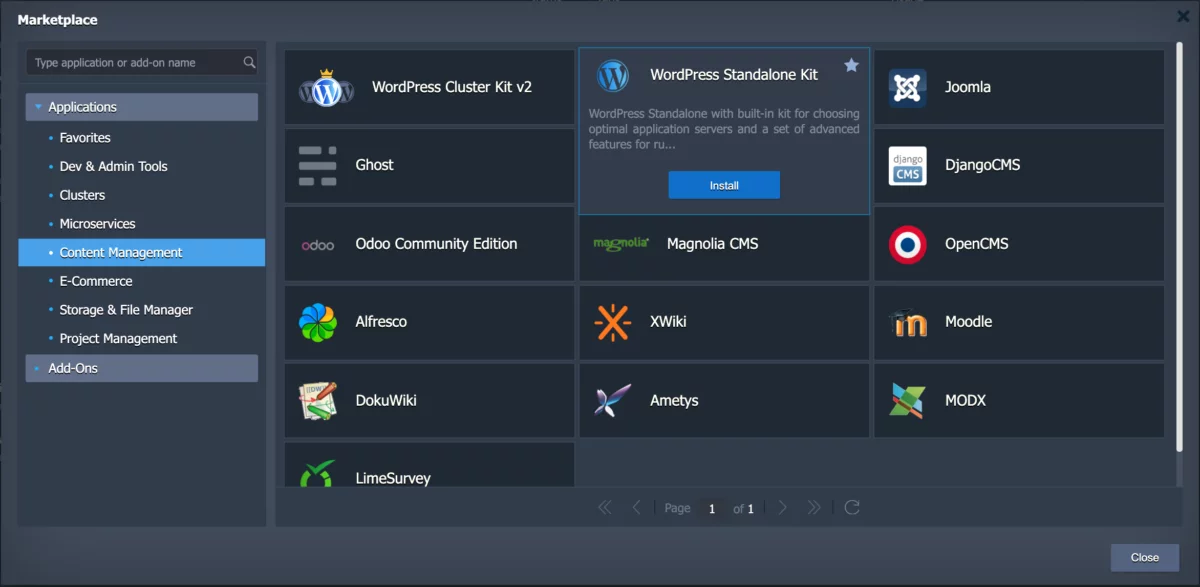Select the MODX application icon
The height and width of the screenshot is (587, 1200).
[907, 400]
